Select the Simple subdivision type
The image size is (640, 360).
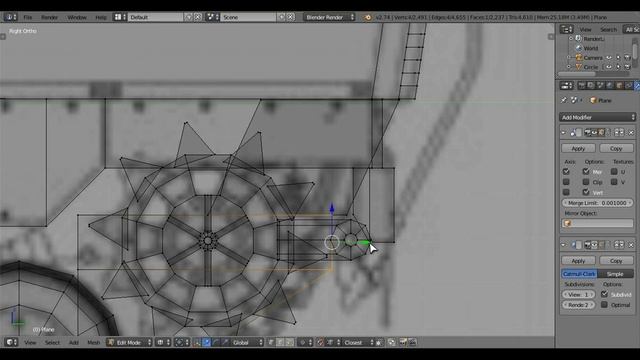[x=615, y=274]
